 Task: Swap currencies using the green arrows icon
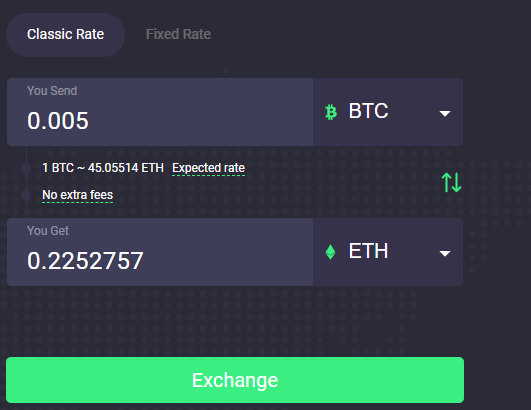coord(451,182)
